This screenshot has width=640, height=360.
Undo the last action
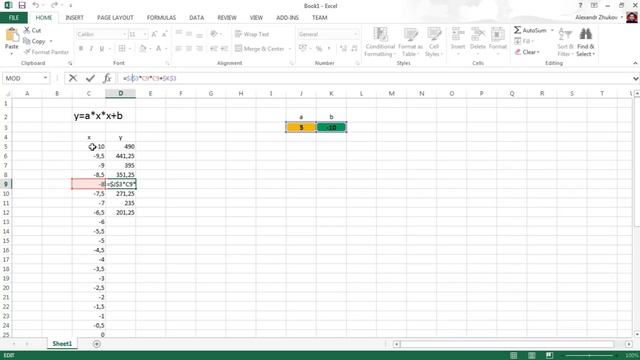pyautogui.click(x=36, y=6)
